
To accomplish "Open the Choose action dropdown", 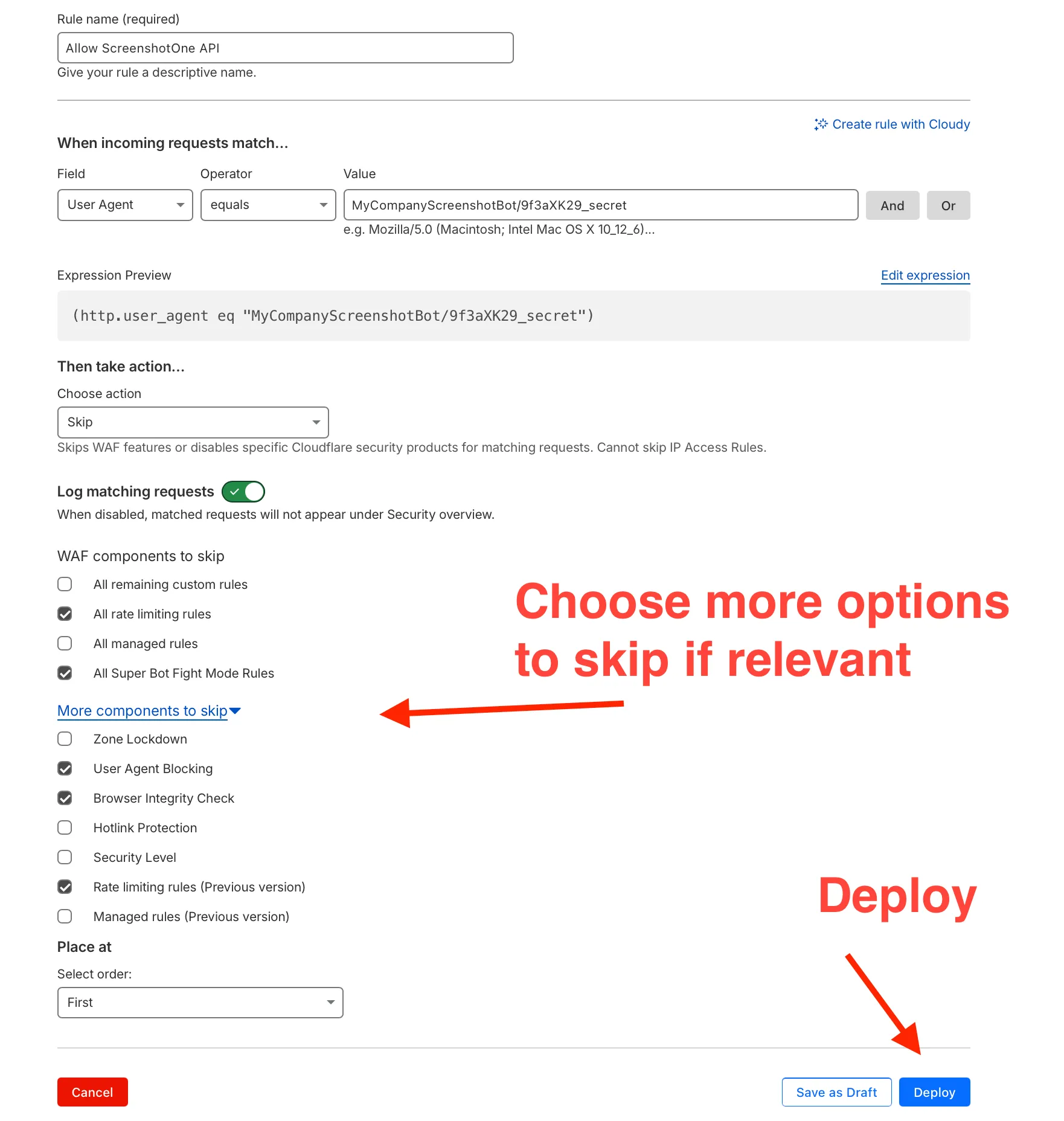I will coord(193,422).
